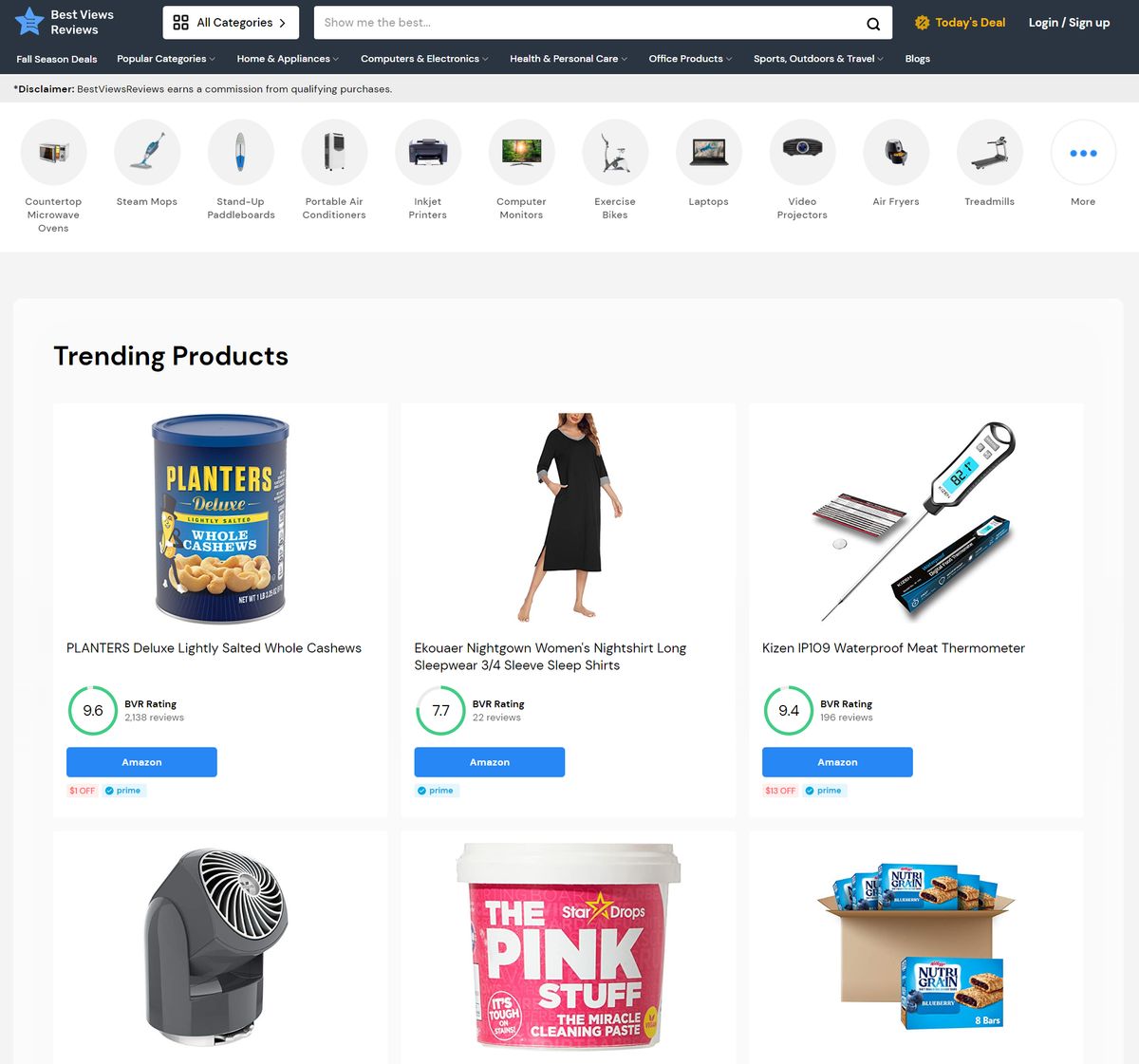
Task: Click Amazon button for PLANTERS Cashews
Action: 141,762
